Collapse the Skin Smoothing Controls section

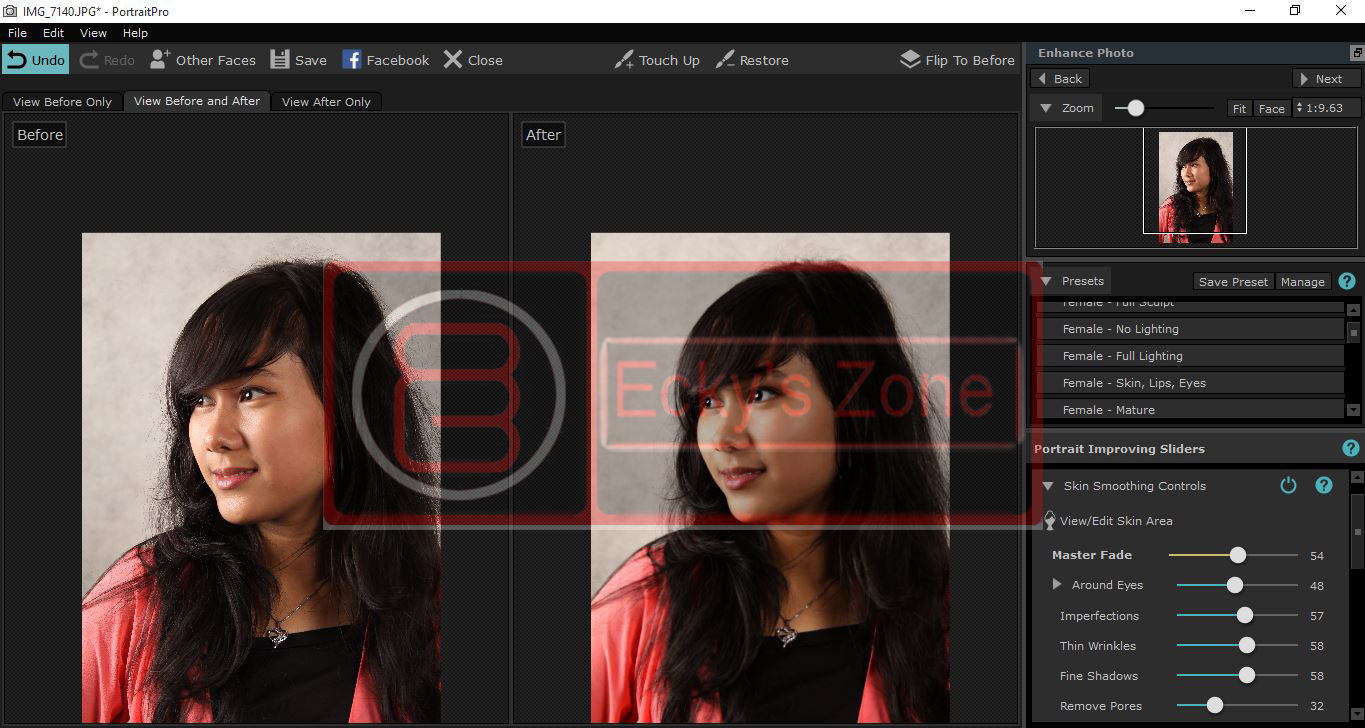click(1048, 486)
